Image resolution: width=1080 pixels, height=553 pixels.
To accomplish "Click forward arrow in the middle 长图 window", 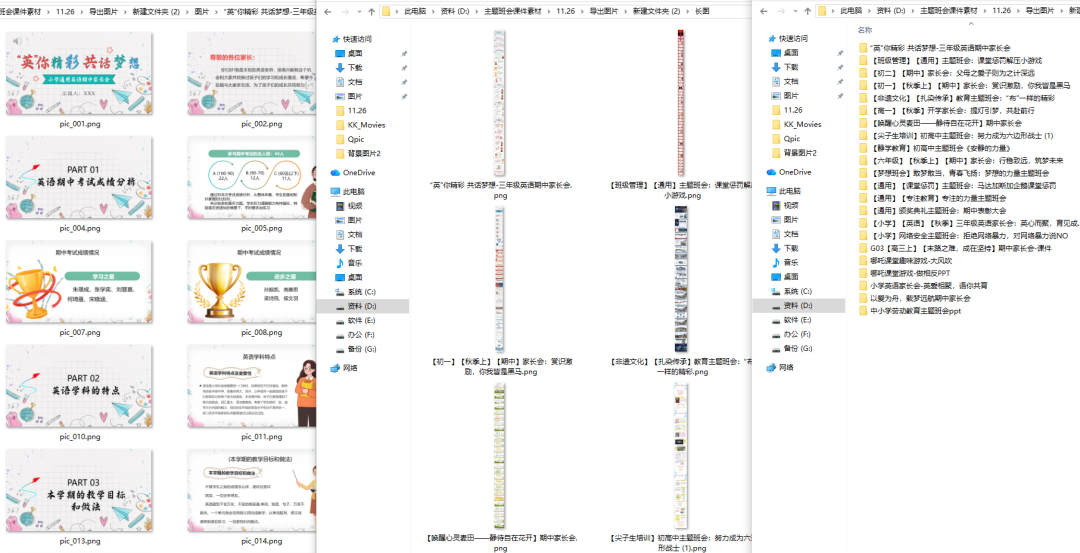I will coord(344,12).
